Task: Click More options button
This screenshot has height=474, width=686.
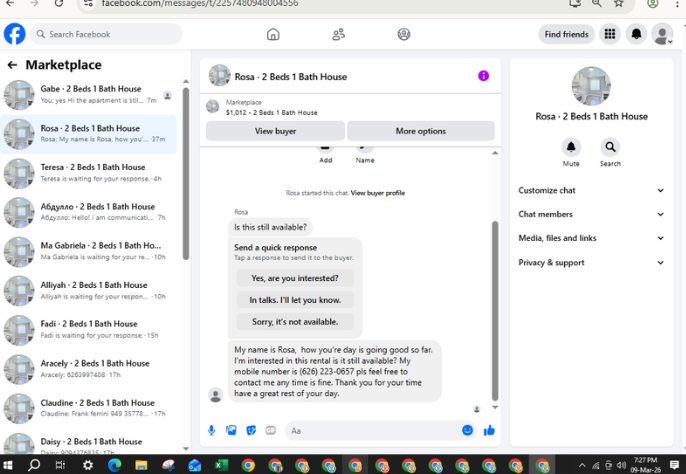Action: (420, 131)
